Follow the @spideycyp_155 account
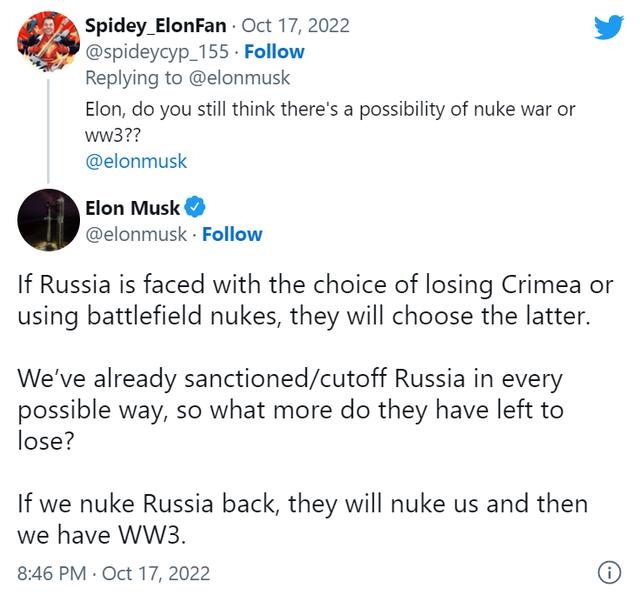Viewport: 640px width, 595px height. [x=274, y=52]
